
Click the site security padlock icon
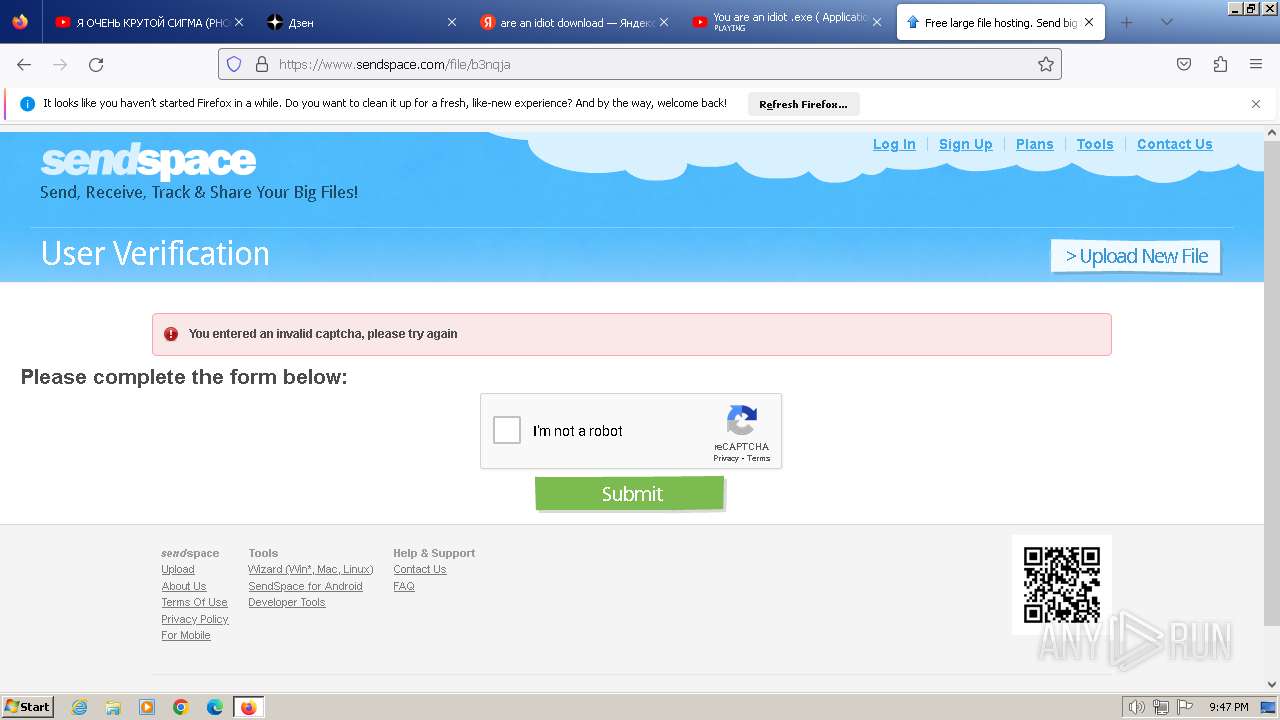[x=262, y=64]
